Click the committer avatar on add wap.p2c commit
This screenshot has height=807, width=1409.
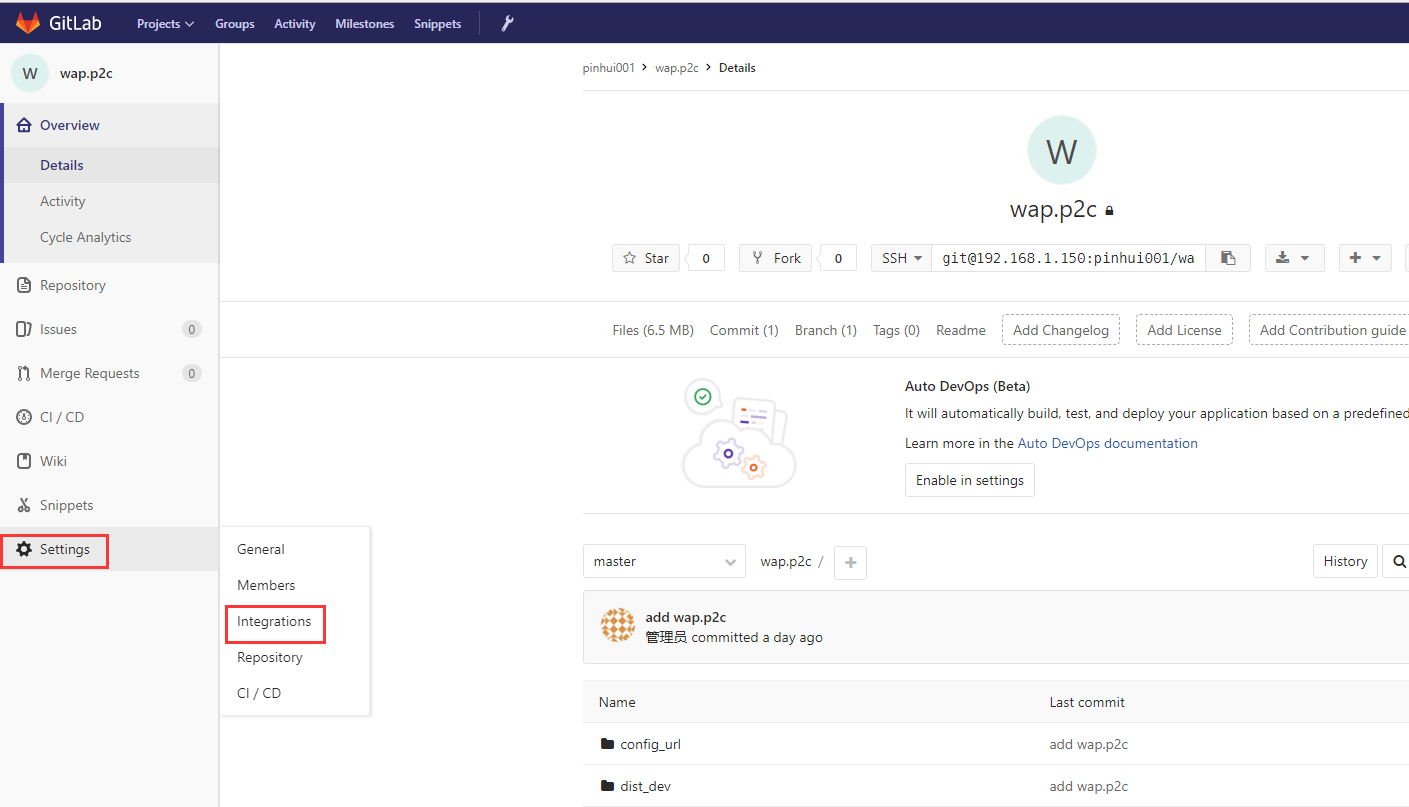(x=618, y=625)
